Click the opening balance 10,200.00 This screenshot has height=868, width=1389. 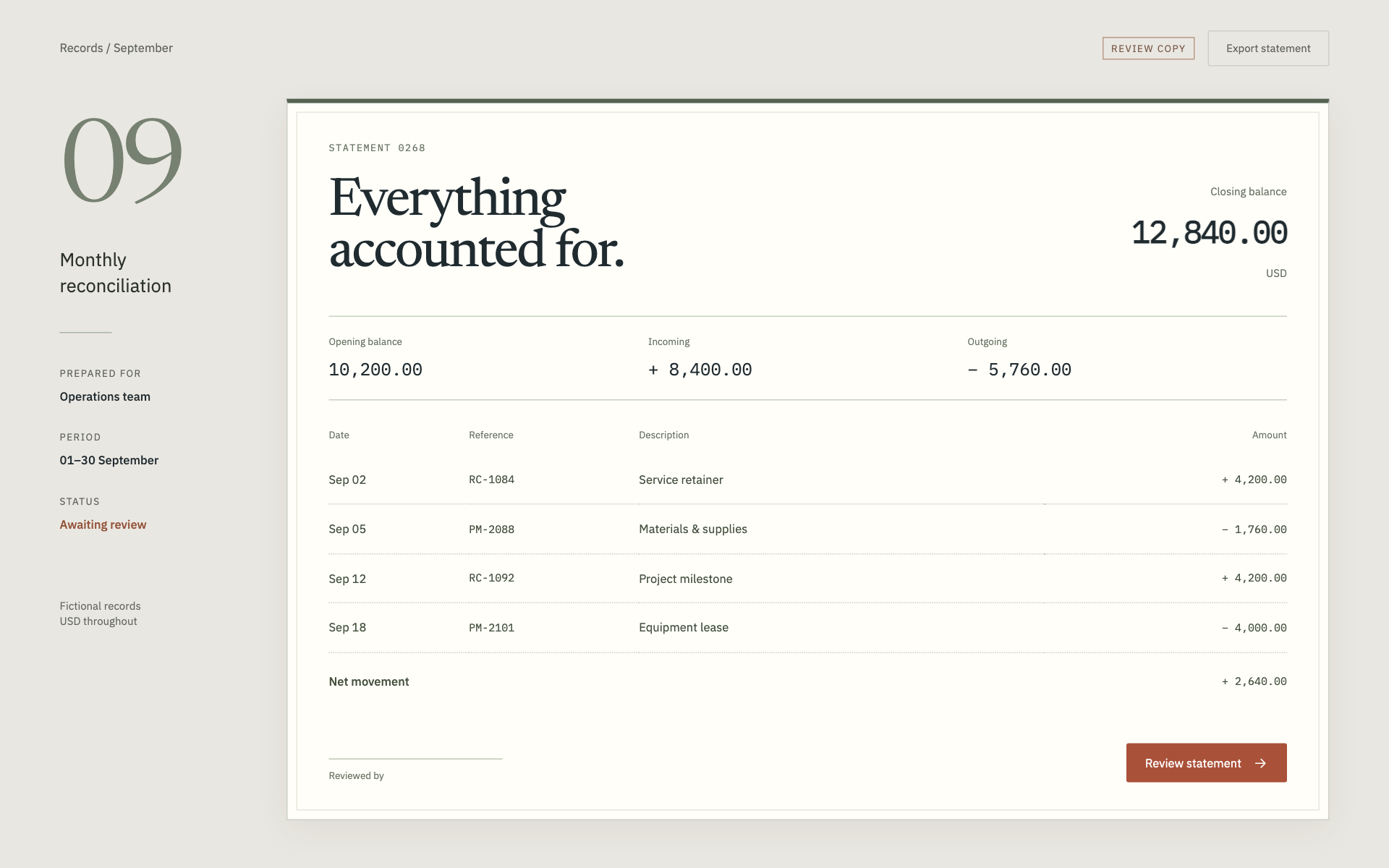[375, 370]
